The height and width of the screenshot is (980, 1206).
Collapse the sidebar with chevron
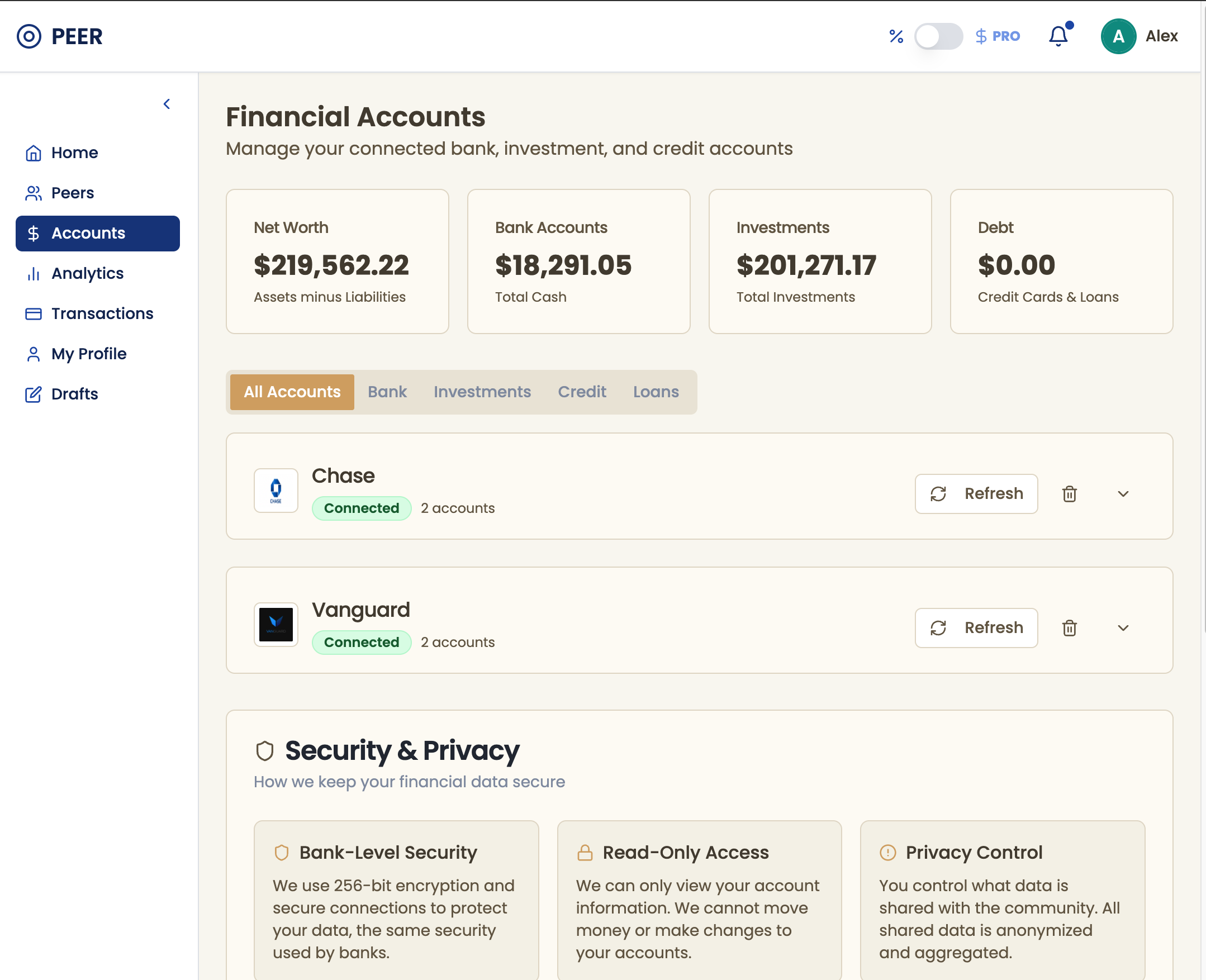click(x=167, y=104)
